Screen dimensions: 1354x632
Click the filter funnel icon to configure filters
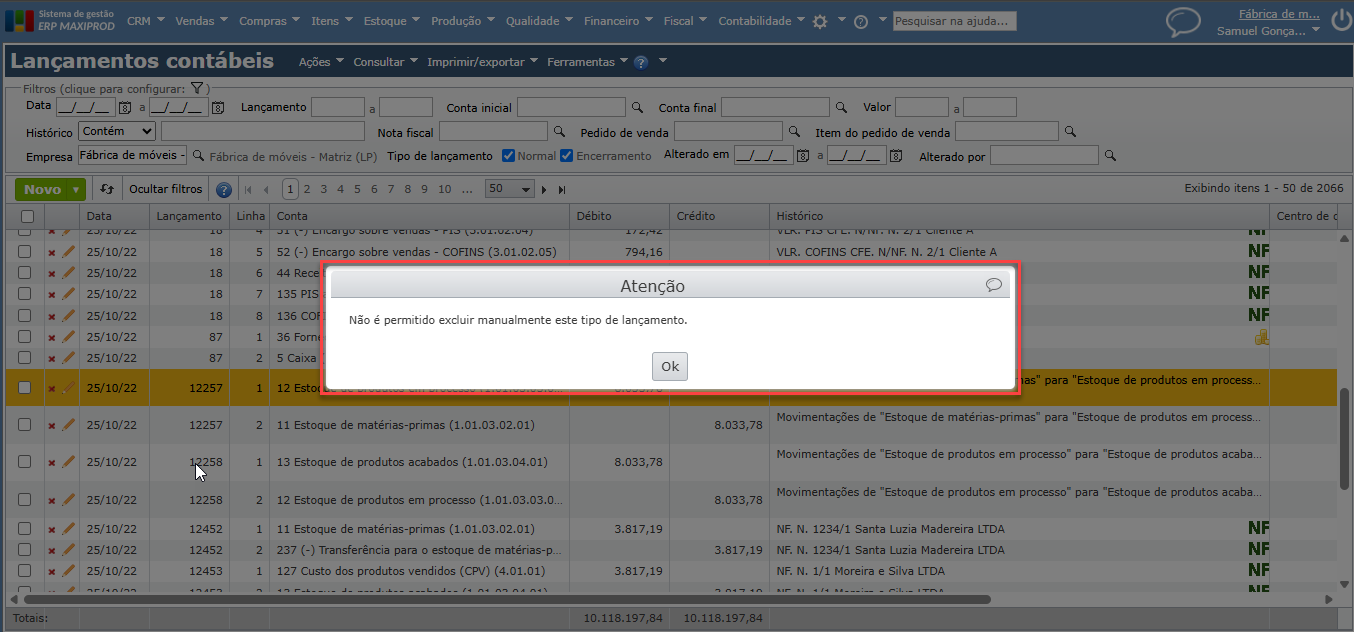tap(197, 88)
